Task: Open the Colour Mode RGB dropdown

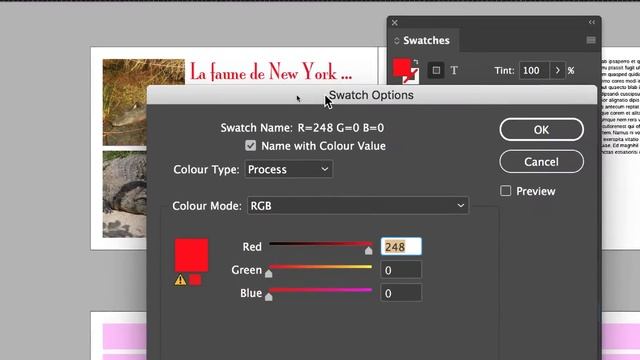Action: pos(358,206)
